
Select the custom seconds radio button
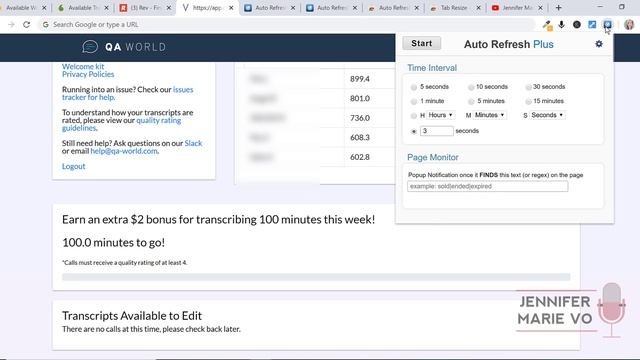tap(414, 131)
